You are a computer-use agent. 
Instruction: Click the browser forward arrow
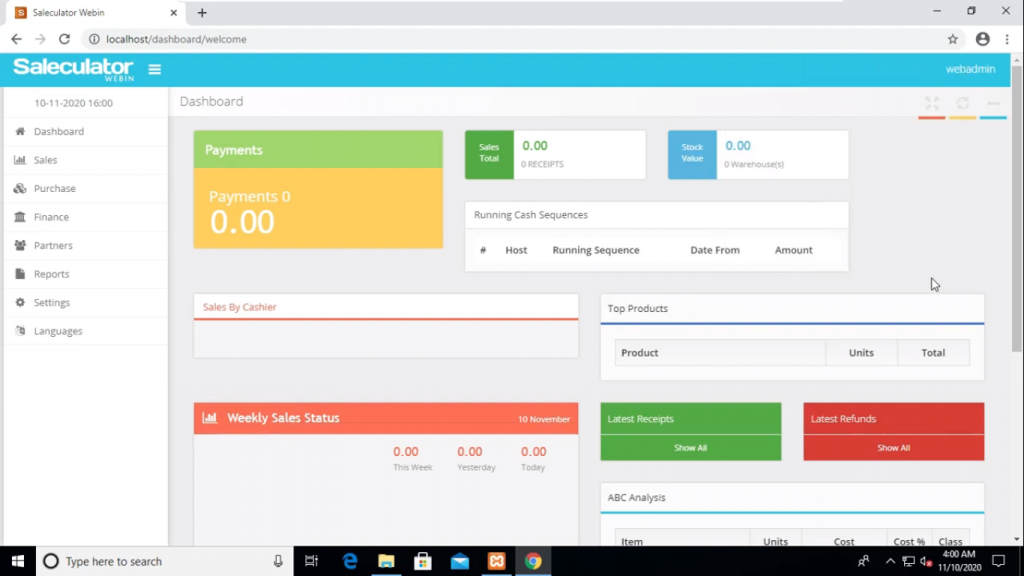coord(40,39)
